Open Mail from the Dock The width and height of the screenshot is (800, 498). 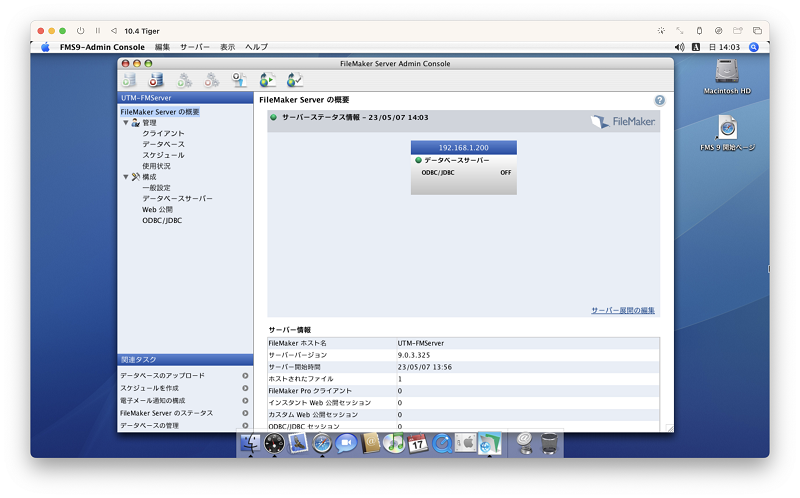pyautogui.click(x=298, y=443)
